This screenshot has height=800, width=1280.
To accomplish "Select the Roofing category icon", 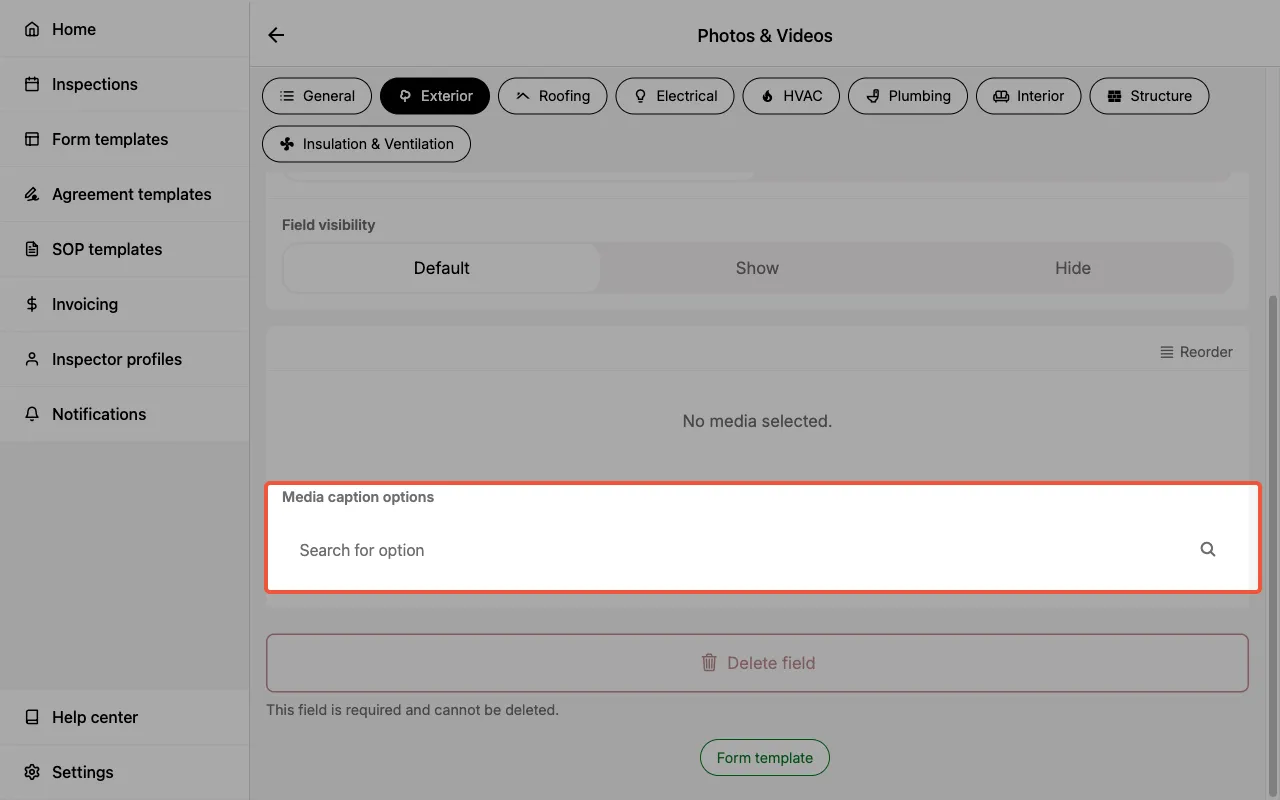I will point(522,96).
